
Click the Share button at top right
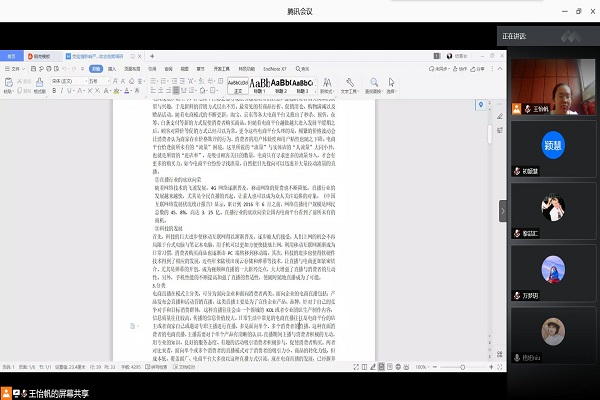click(478, 69)
